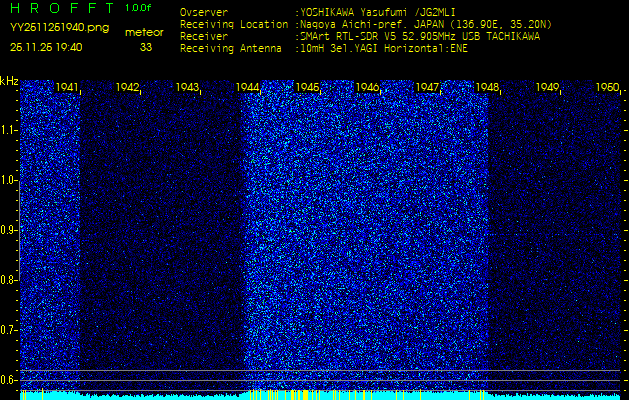Click the kHz axis unit label
The width and height of the screenshot is (629, 400).
pyautogui.click(x=9, y=81)
